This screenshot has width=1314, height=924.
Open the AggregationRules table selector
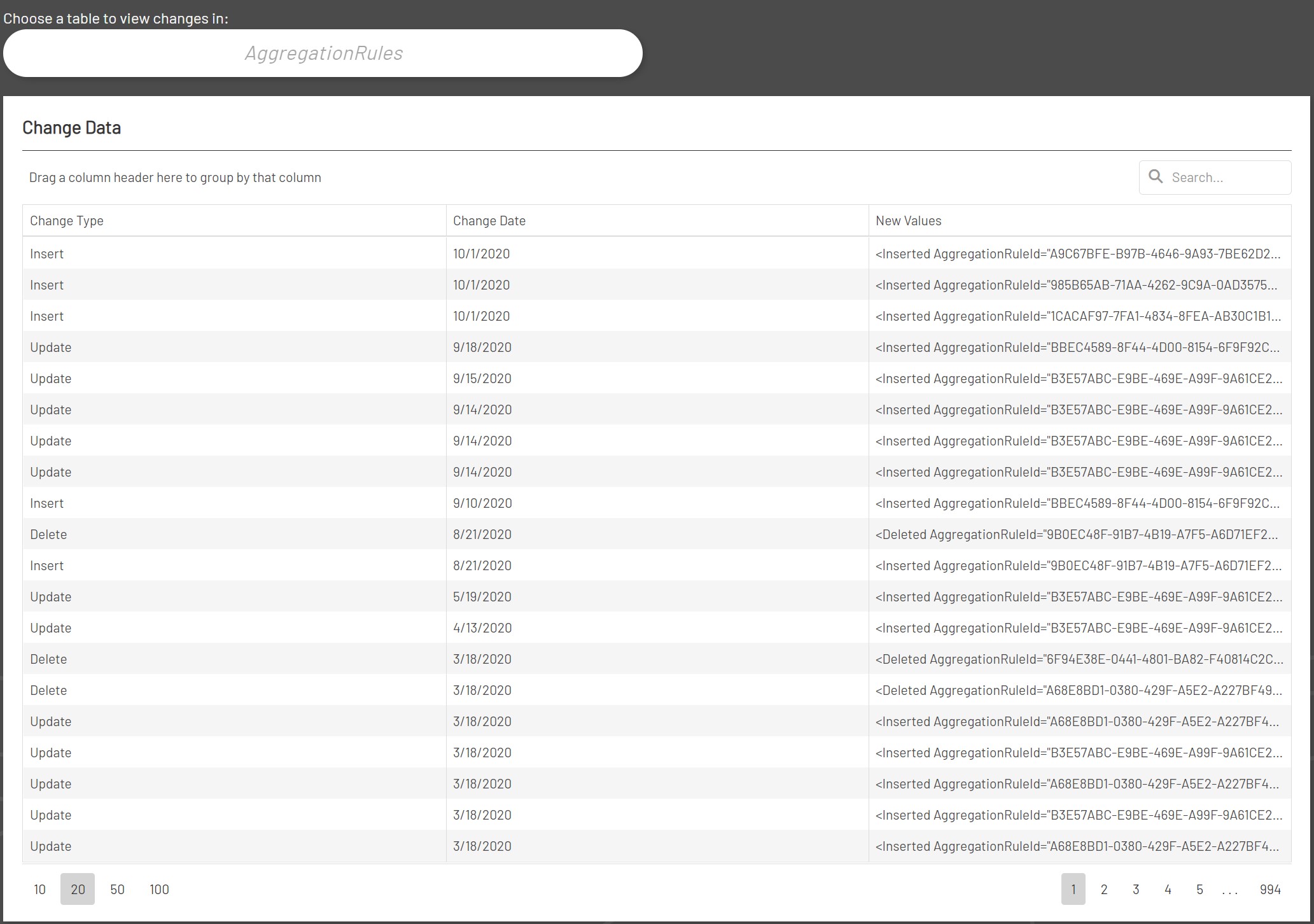(x=323, y=53)
